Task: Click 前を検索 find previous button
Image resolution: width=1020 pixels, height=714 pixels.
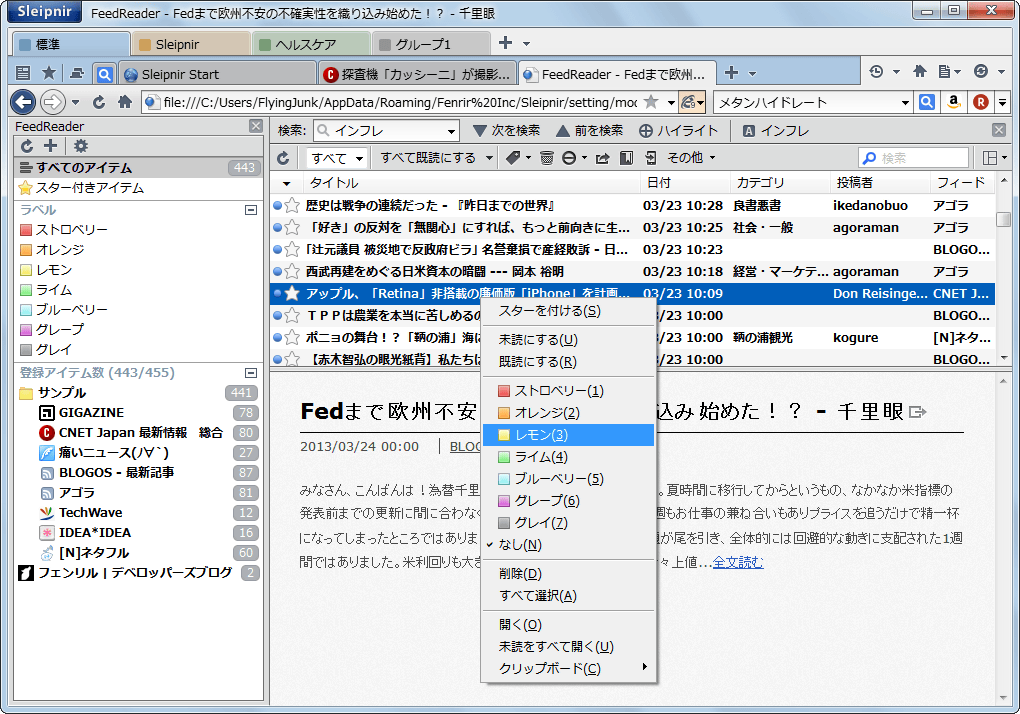Action: [589, 131]
